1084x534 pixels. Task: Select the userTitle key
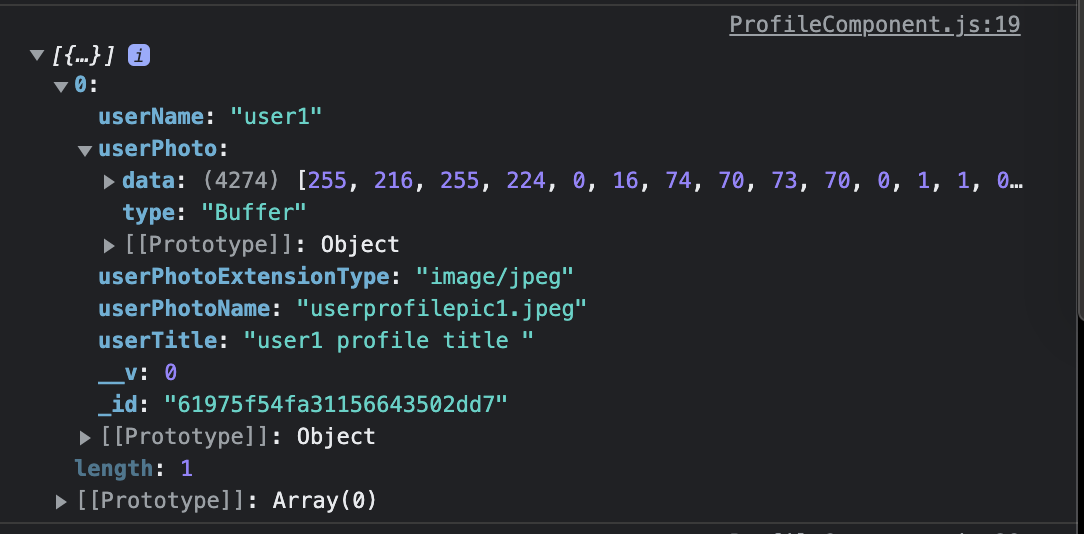(x=158, y=340)
